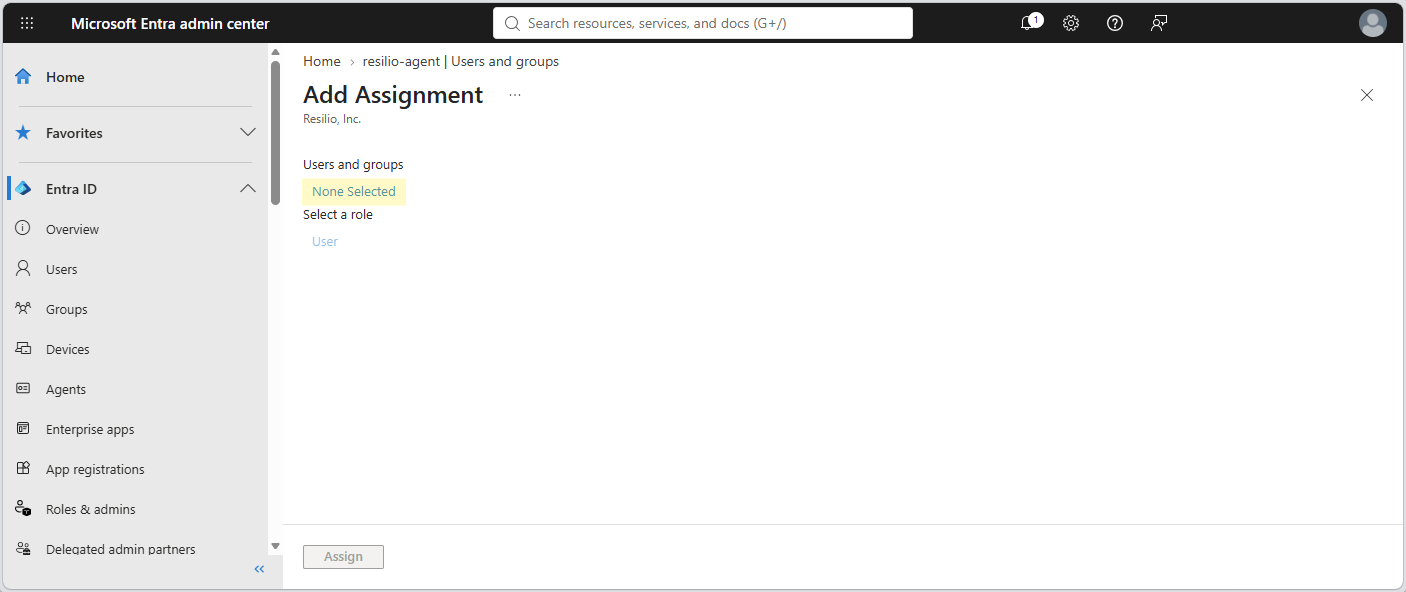The width and height of the screenshot is (1406, 592).
Task: Open the portal menu waffle icon
Action: point(27,23)
